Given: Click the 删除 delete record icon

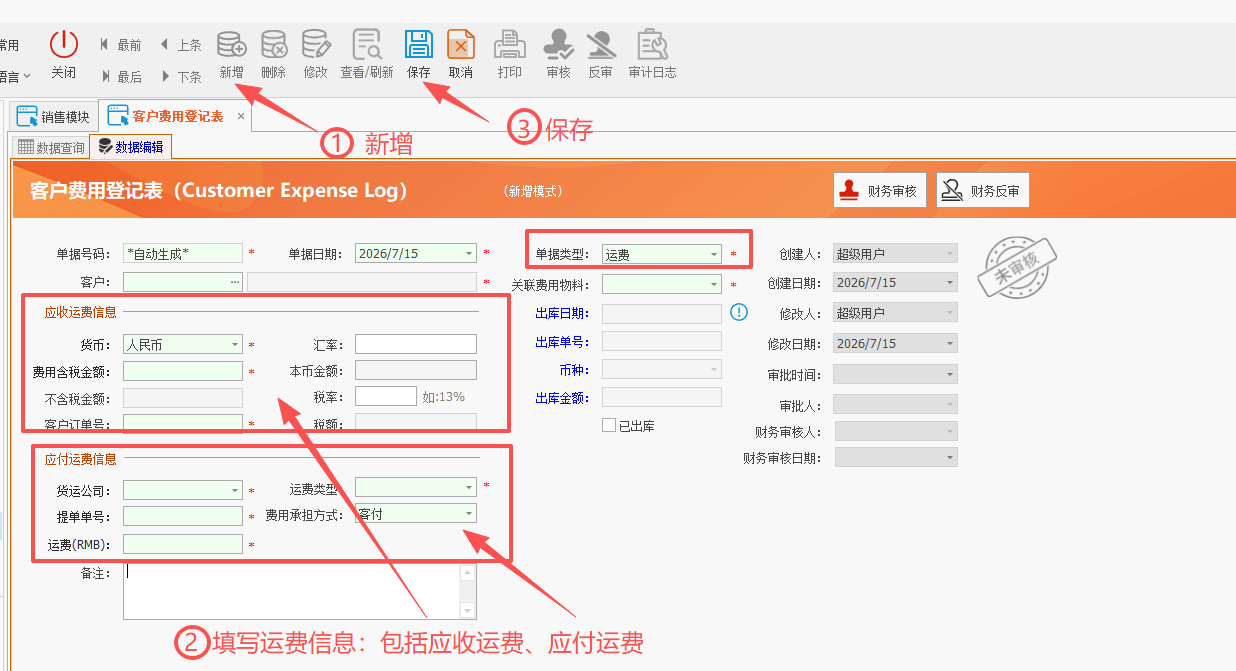Looking at the screenshot, I should click(274, 45).
